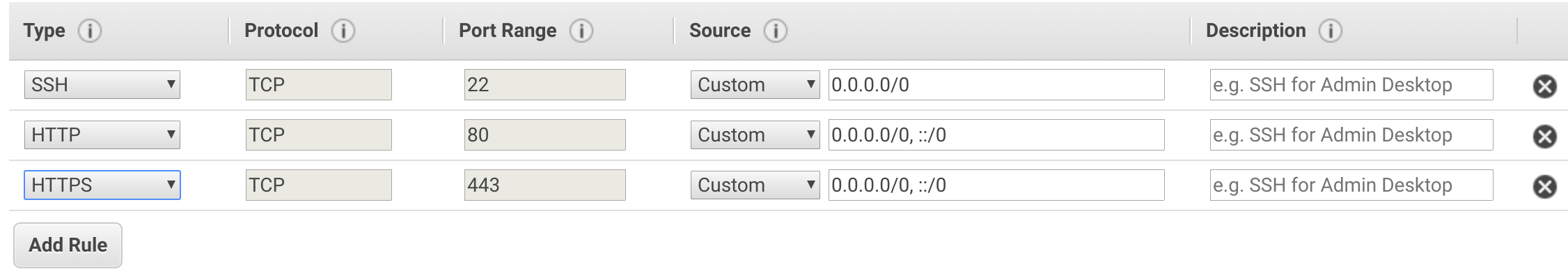1568x276 pixels.
Task: Show info tooltip for Port Range
Action: coord(581,31)
